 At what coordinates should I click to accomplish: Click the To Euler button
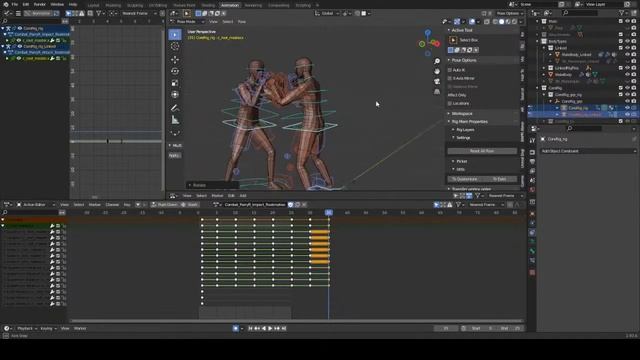coord(500,179)
